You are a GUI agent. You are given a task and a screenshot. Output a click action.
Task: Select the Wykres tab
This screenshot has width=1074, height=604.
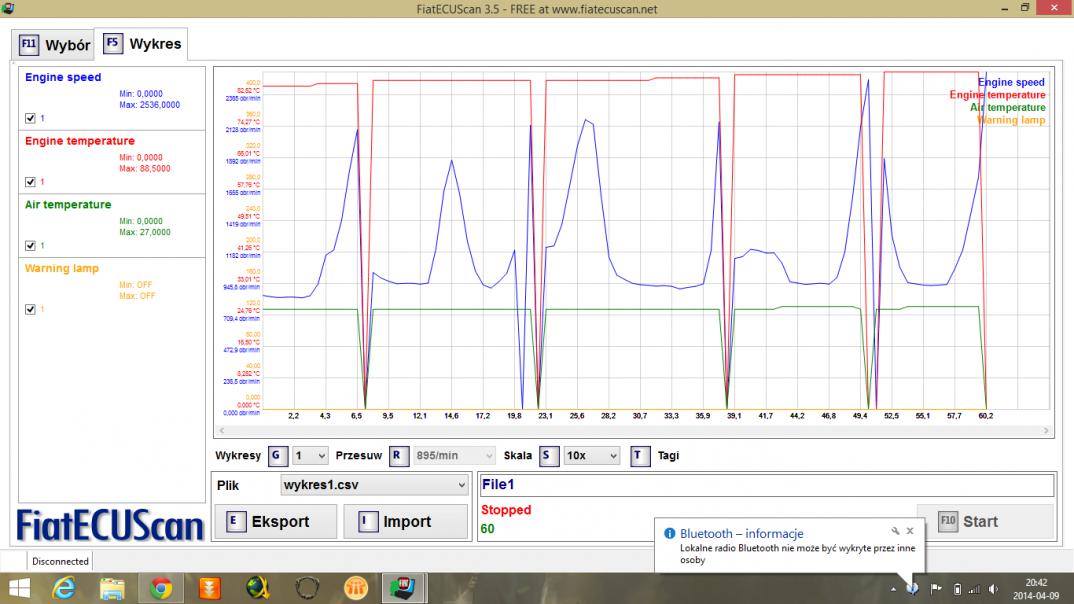coord(142,44)
